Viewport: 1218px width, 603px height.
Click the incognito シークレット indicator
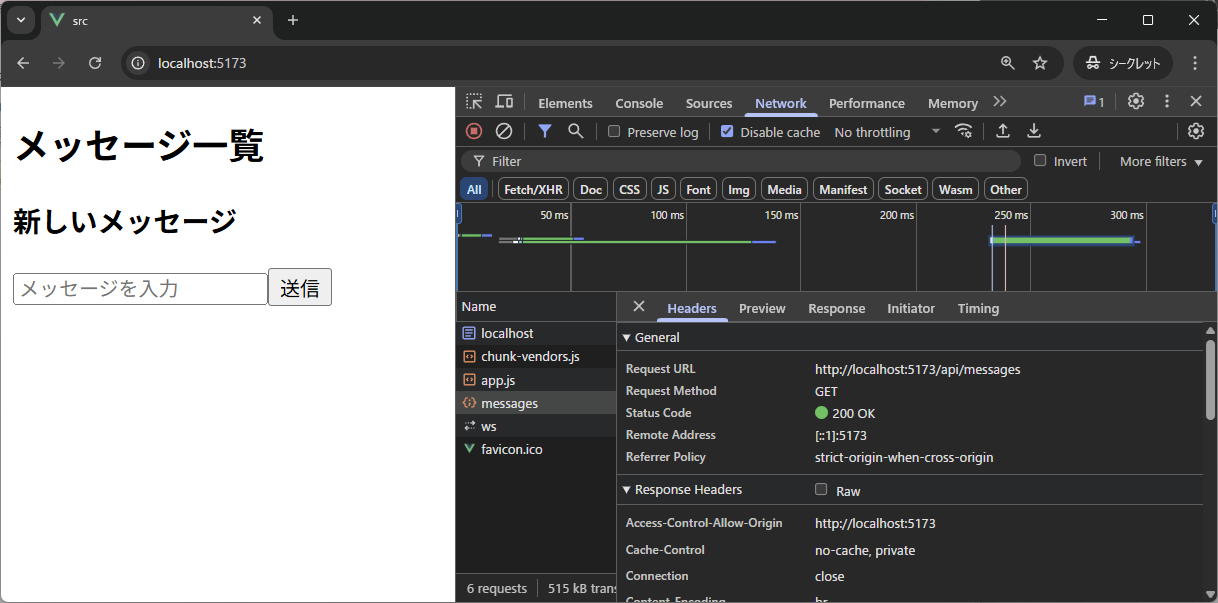pyautogui.click(x=1123, y=63)
